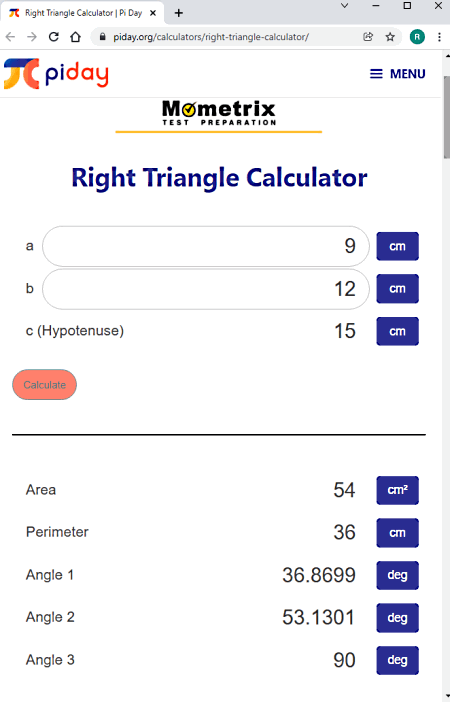
Task: Change the hypotenuse cm unit
Action: click(x=397, y=331)
